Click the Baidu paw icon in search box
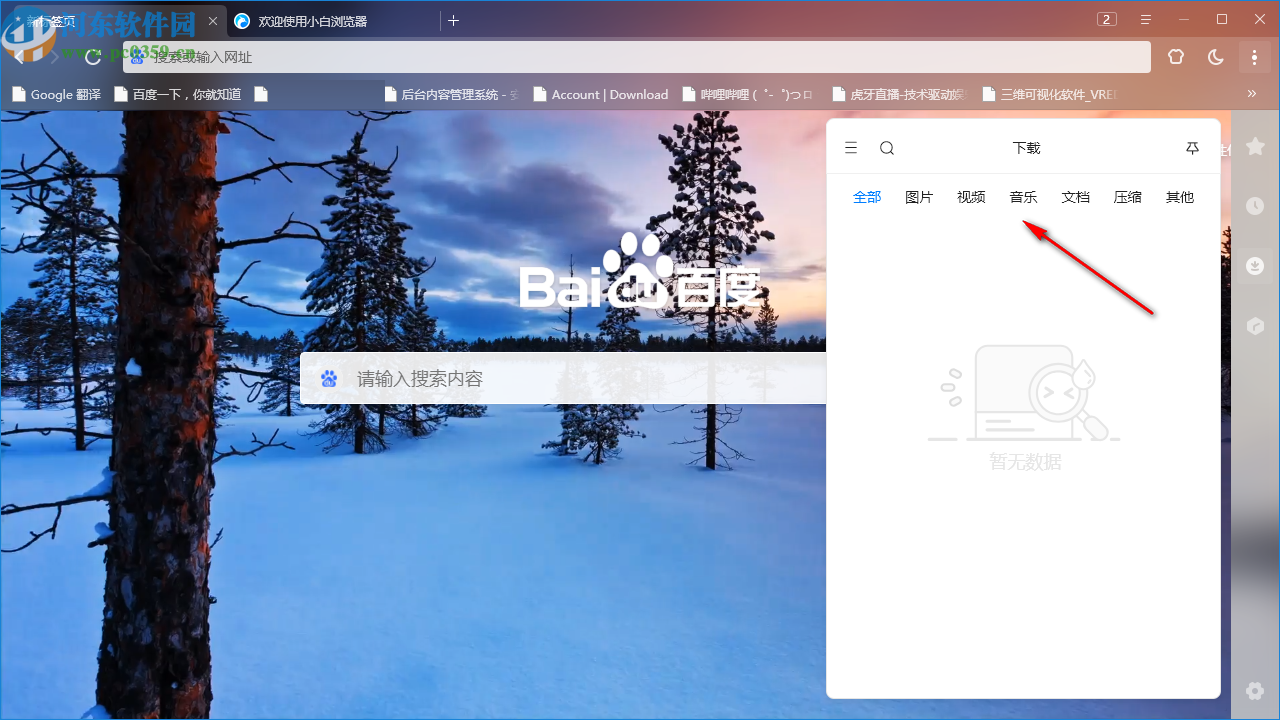The width and height of the screenshot is (1280, 720). click(x=329, y=379)
